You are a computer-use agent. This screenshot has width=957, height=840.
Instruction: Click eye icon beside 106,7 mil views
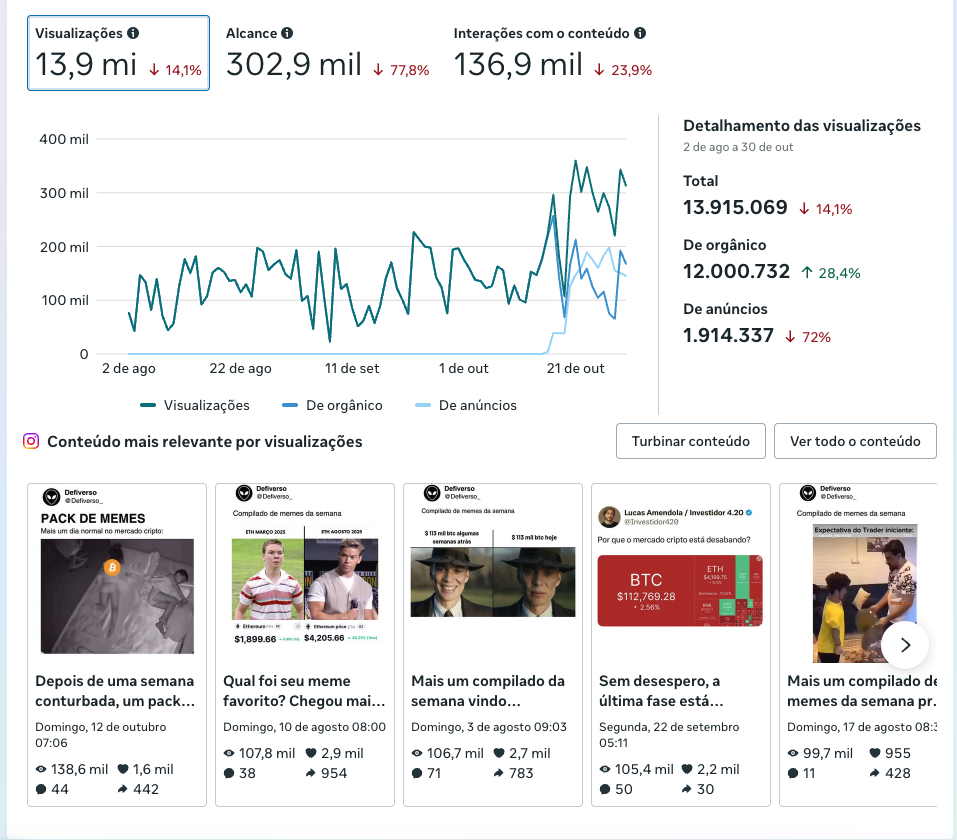pos(417,753)
